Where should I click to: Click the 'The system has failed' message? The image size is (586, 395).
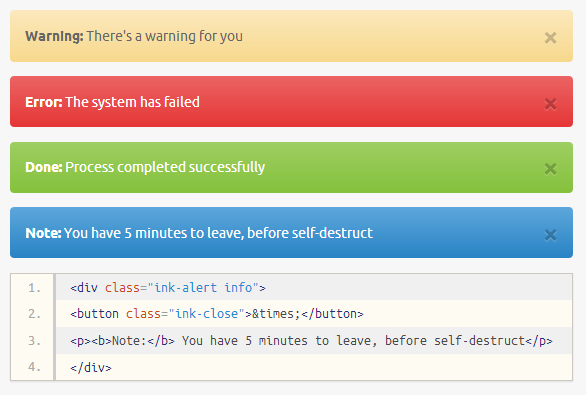coord(132,102)
